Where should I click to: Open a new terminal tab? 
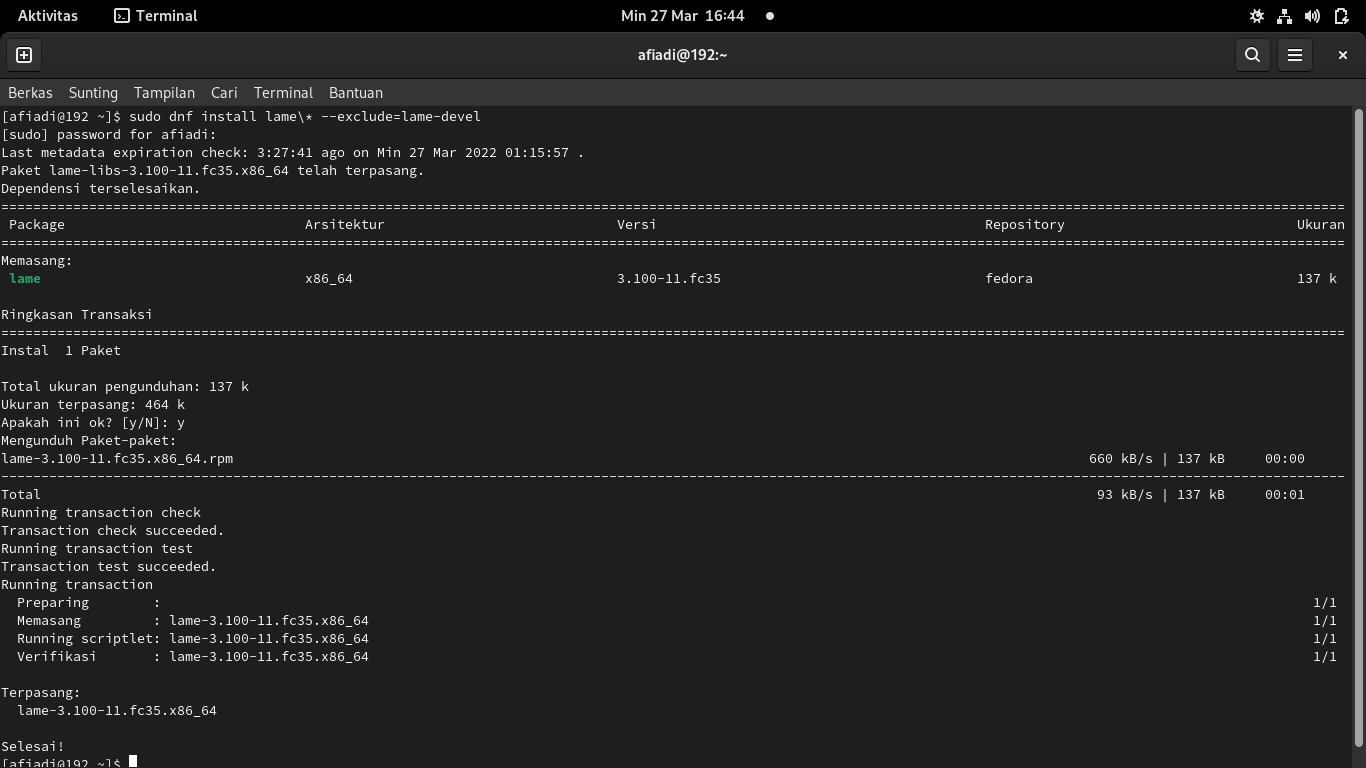pyautogui.click(x=24, y=55)
